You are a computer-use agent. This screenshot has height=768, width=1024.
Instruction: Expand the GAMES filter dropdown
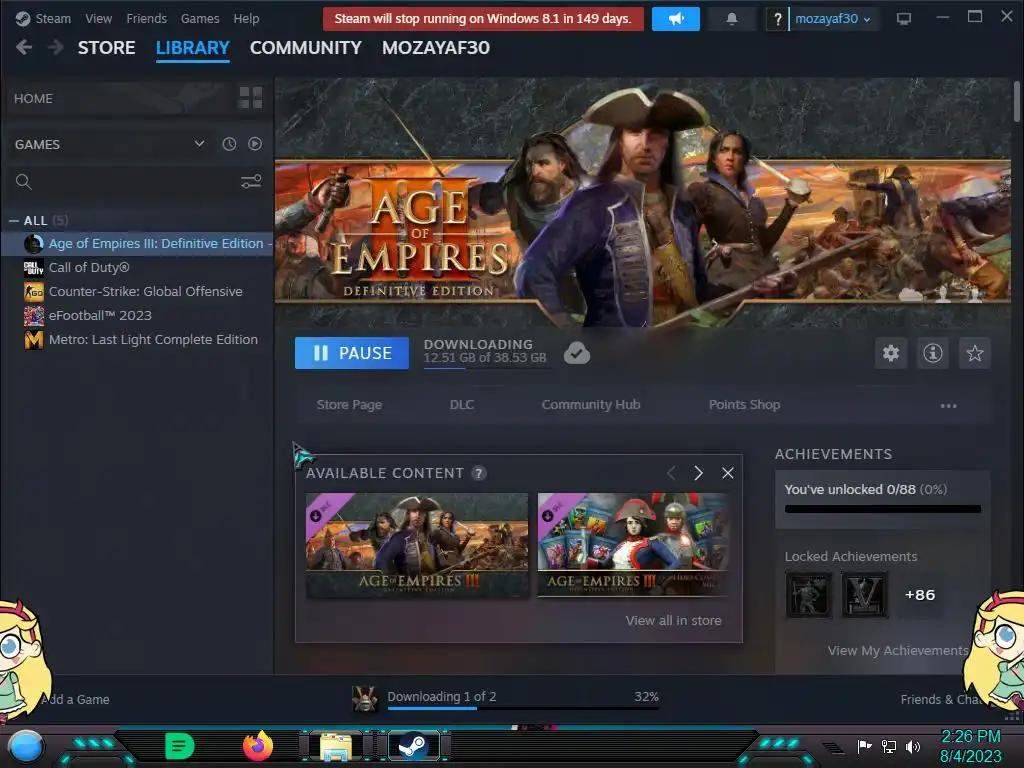pos(199,144)
